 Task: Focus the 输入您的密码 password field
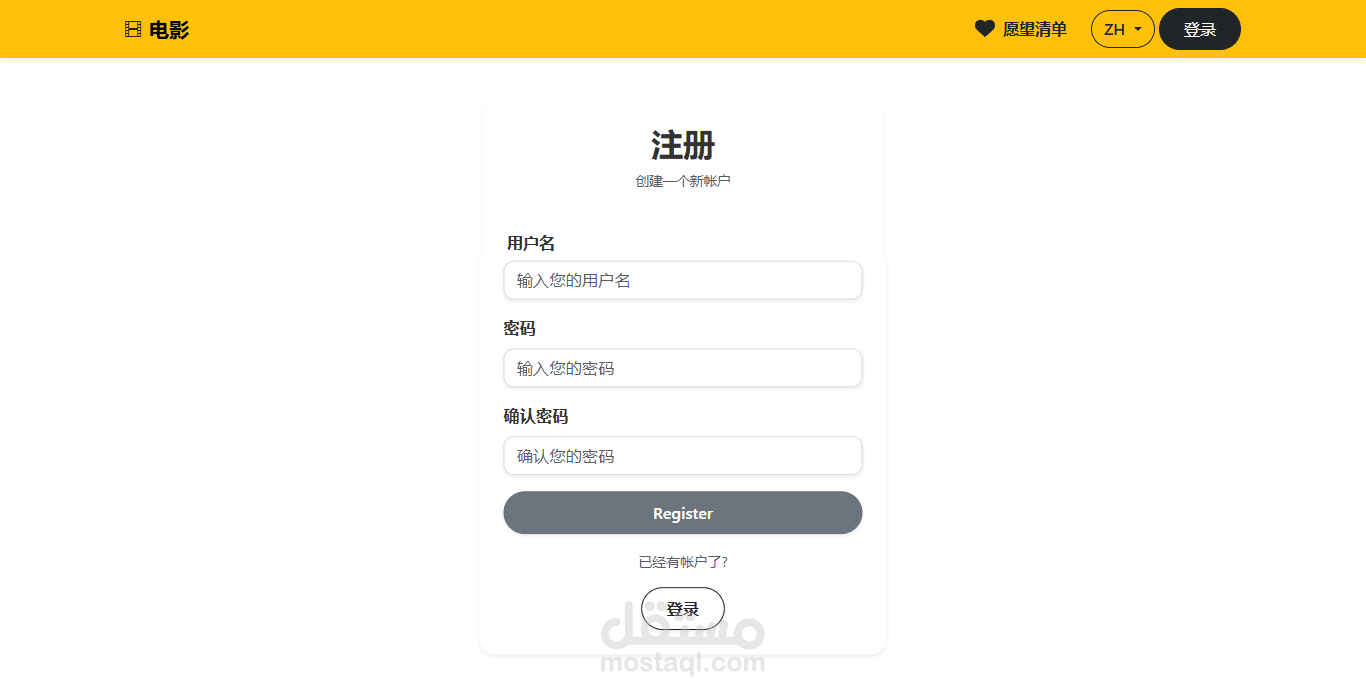[x=683, y=368]
